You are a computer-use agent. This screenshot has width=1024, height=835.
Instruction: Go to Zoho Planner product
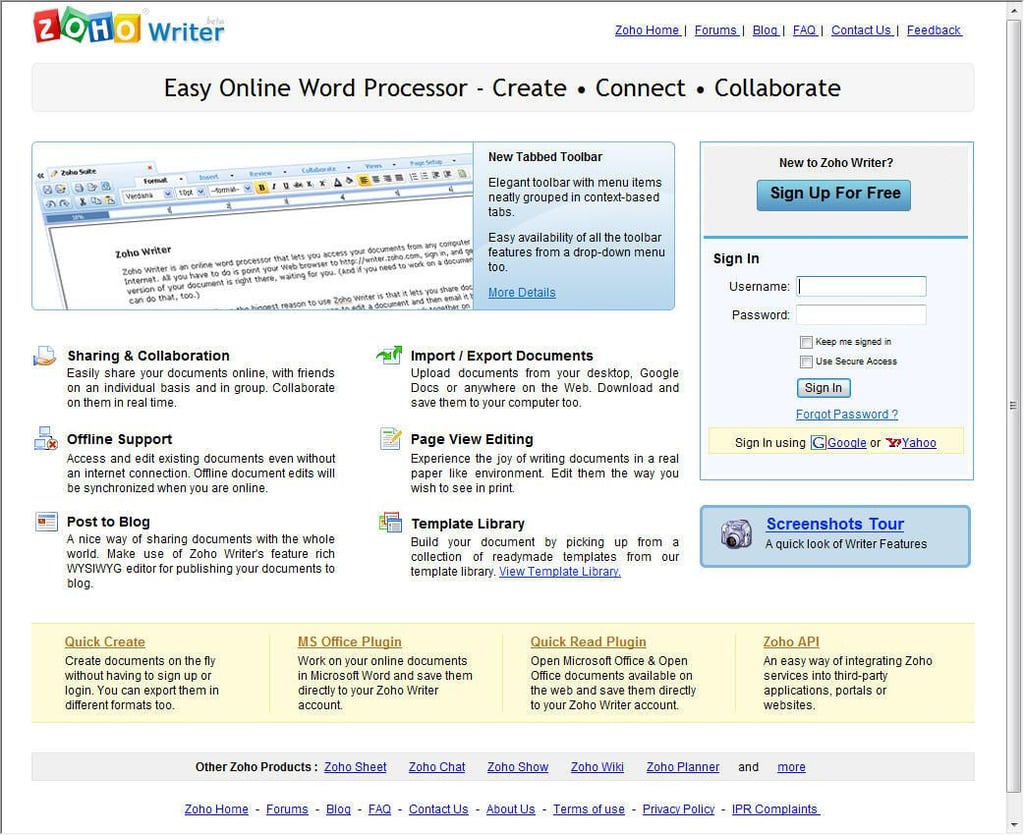(682, 768)
